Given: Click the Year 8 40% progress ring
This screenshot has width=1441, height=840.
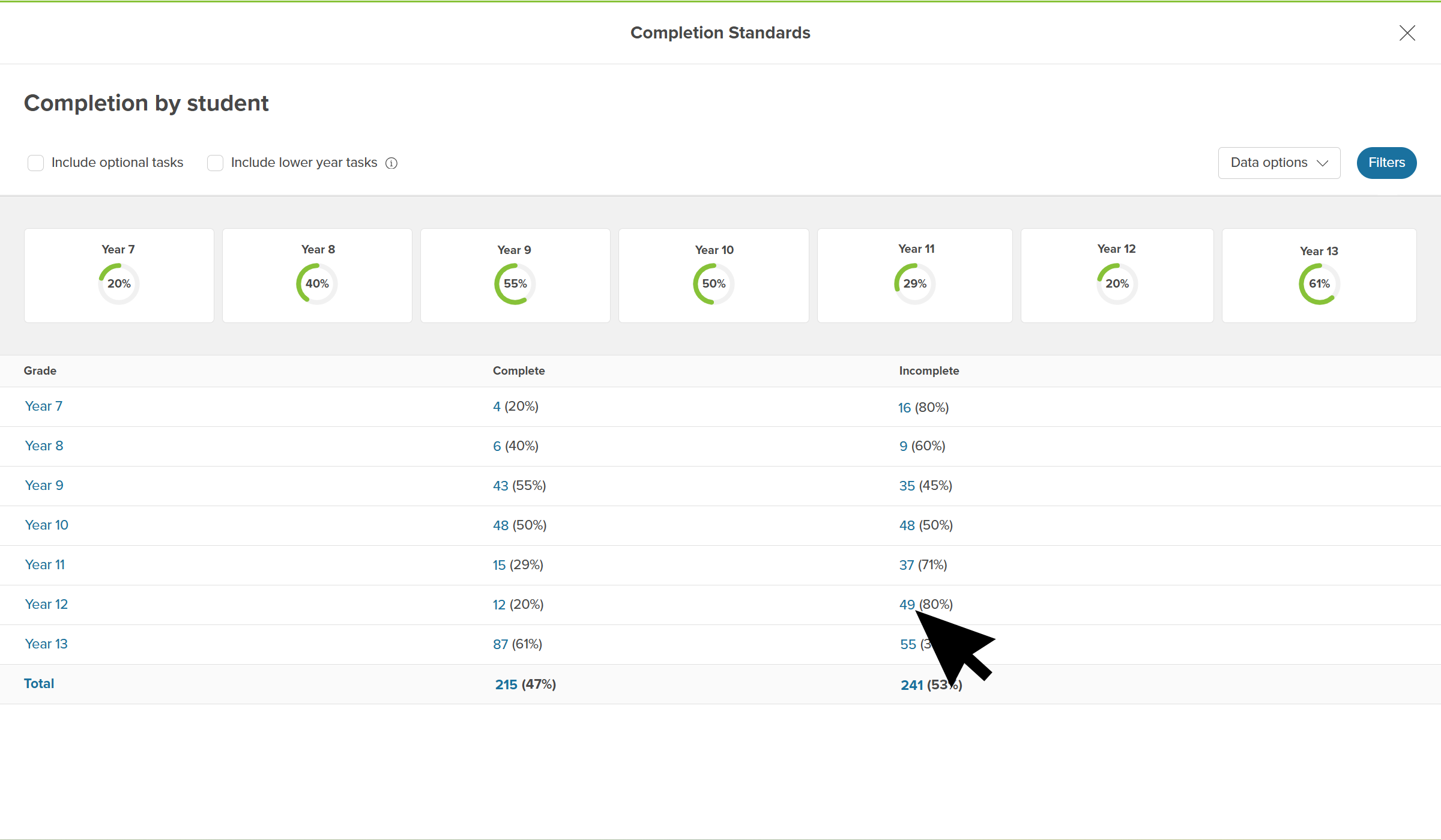Looking at the screenshot, I should (317, 283).
